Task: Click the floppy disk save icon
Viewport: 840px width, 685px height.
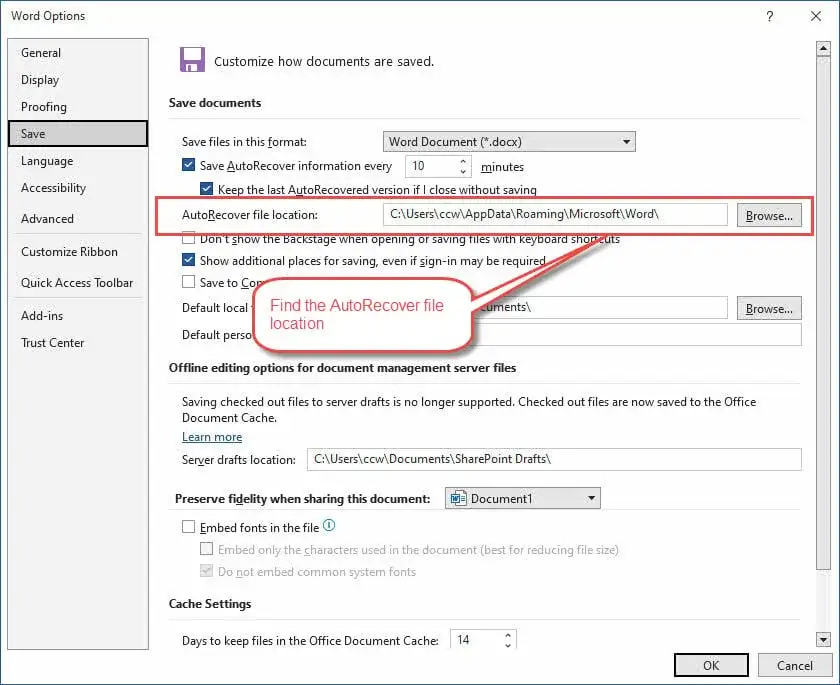Action: pyautogui.click(x=191, y=59)
